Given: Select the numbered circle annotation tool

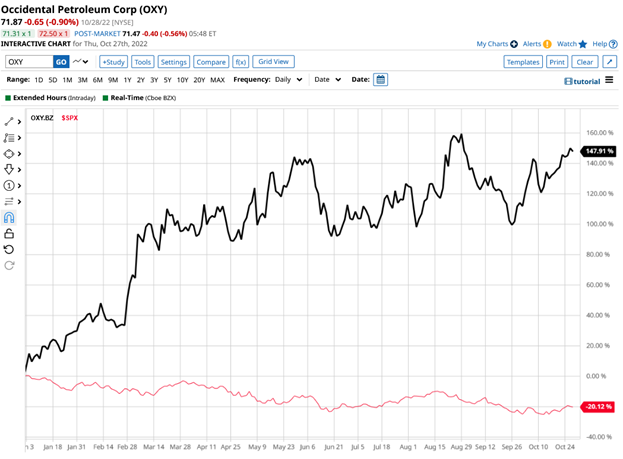Looking at the screenshot, I should (10, 185).
